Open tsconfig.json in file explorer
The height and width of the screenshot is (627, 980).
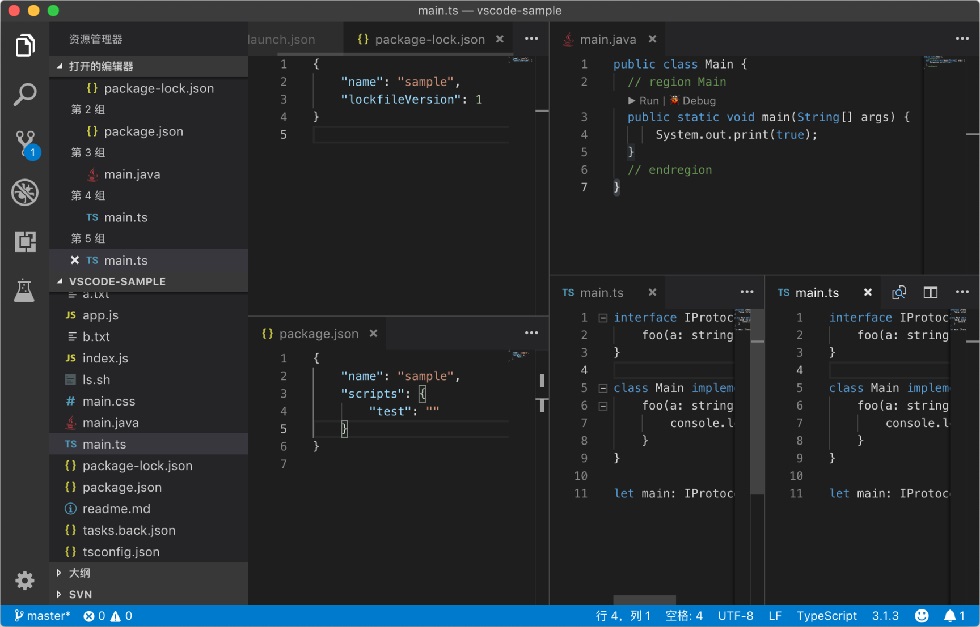click(149, 552)
